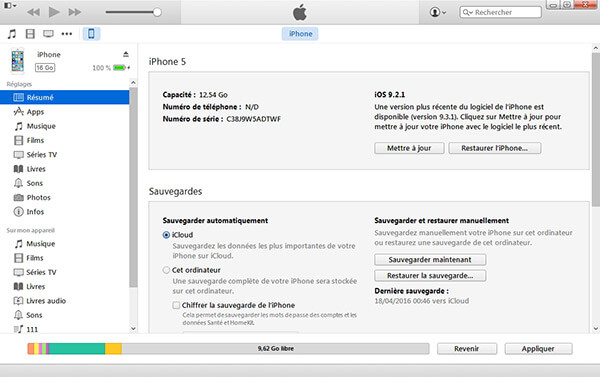Open the Movies library icon in toolbar
The height and width of the screenshot is (377, 600).
click(x=30, y=34)
